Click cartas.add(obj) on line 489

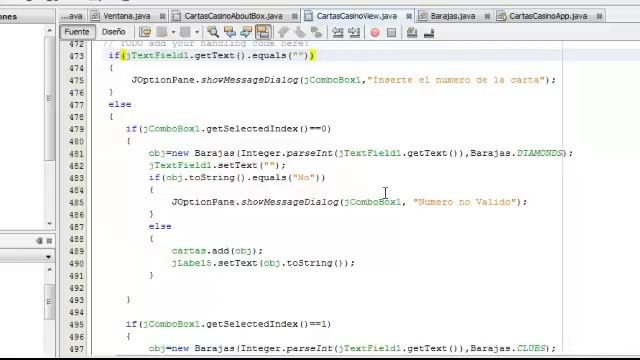pyautogui.click(x=214, y=251)
